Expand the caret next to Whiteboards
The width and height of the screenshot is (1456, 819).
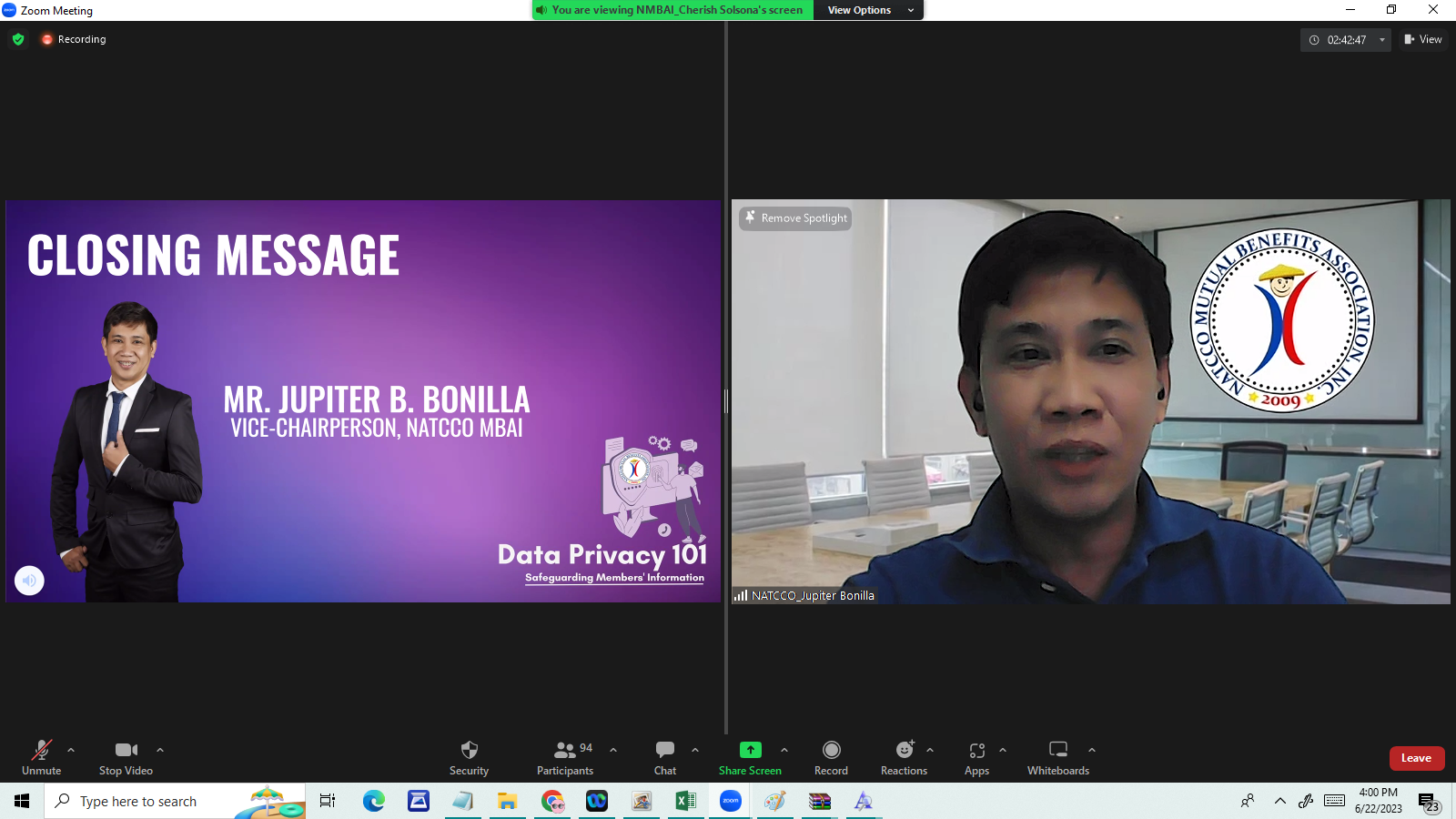tap(1092, 750)
